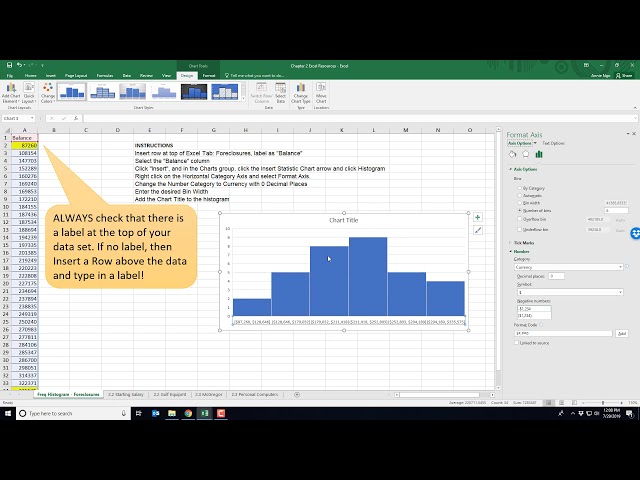The width and height of the screenshot is (640, 480).
Task: Click the Share button
Action: 624,76
